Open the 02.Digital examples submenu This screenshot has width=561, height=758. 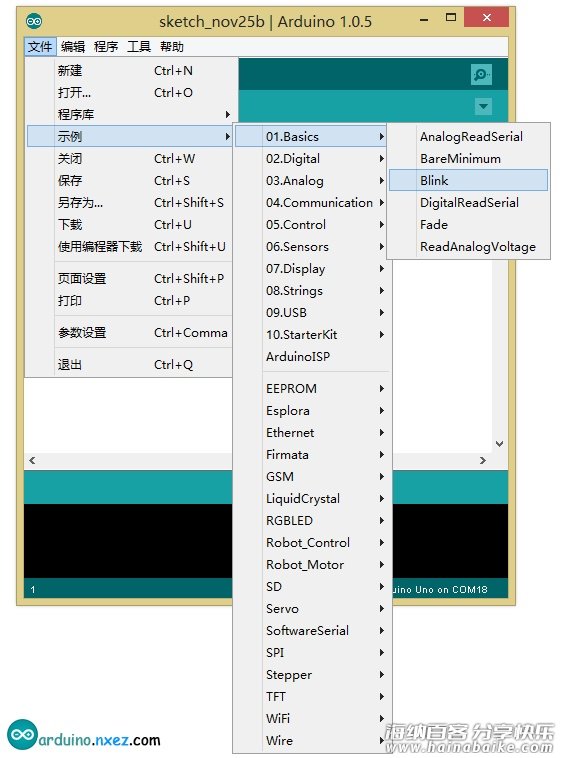click(312, 159)
